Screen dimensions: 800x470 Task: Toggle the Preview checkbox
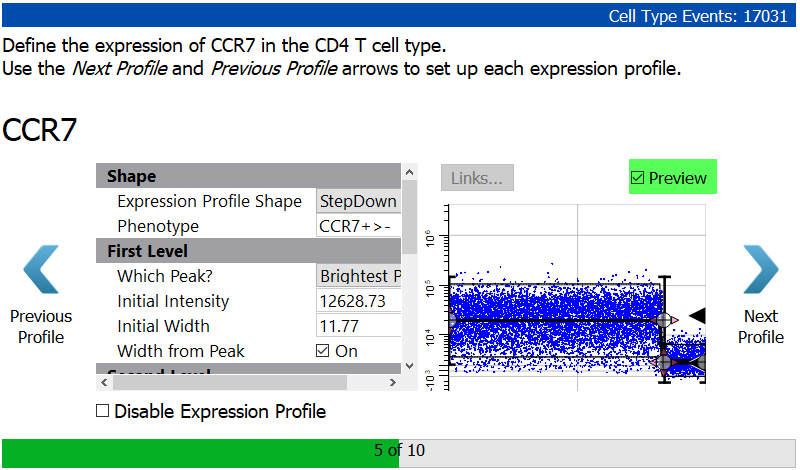[638, 178]
